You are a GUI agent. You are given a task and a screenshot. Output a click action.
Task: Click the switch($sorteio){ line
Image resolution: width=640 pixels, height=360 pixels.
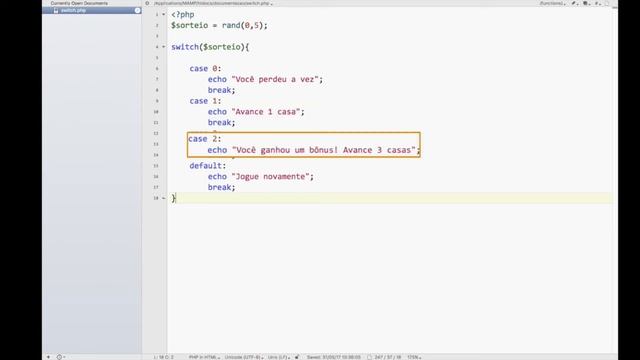point(210,47)
